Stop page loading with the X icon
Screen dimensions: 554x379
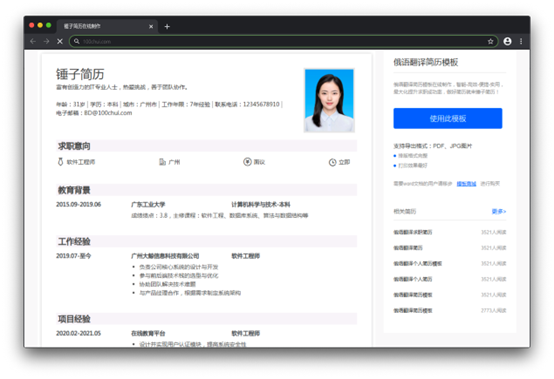(x=60, y=41)
